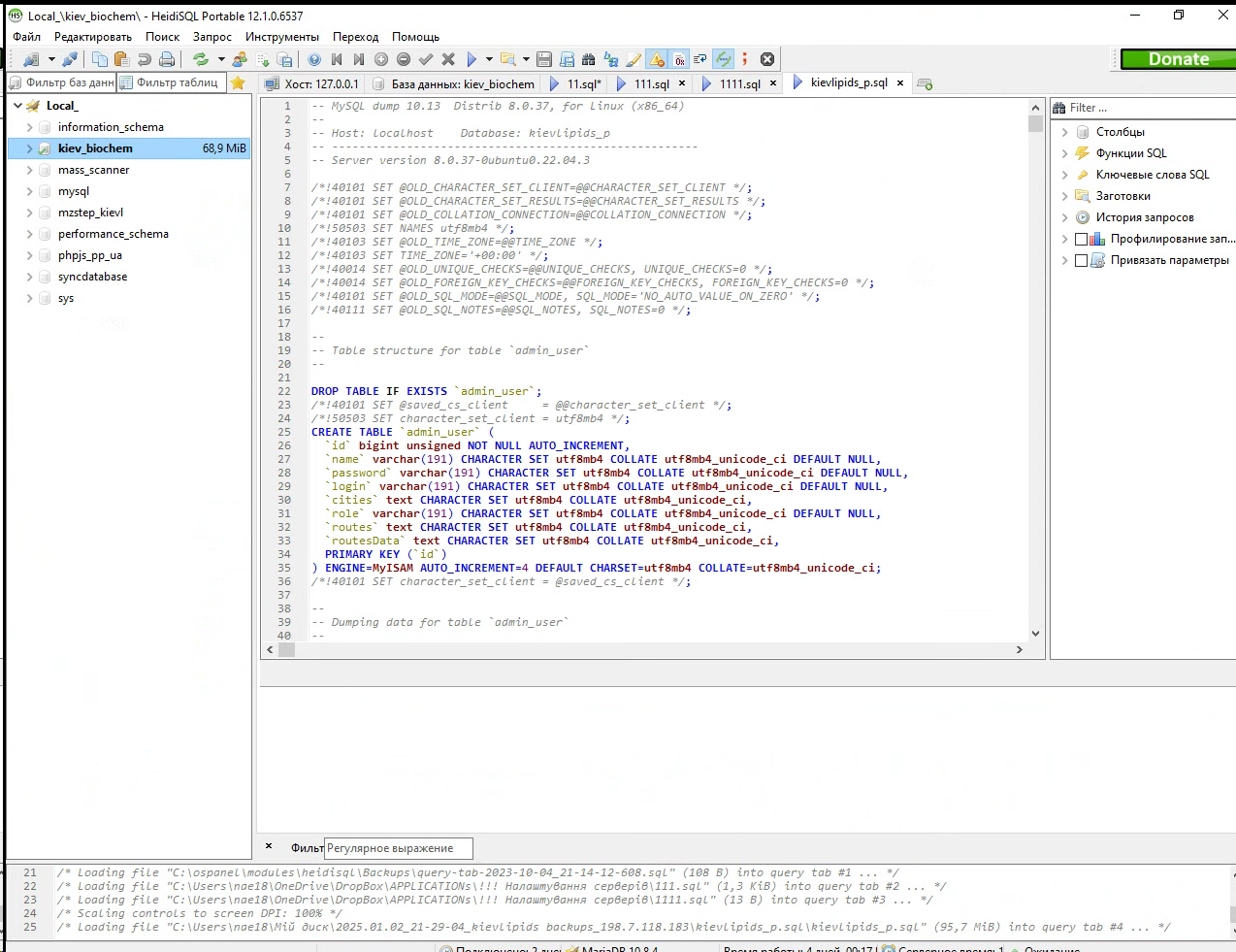Copy selection using the copy toolbar icon
This screenshot has width=1236, height=952.
[100, 58]
